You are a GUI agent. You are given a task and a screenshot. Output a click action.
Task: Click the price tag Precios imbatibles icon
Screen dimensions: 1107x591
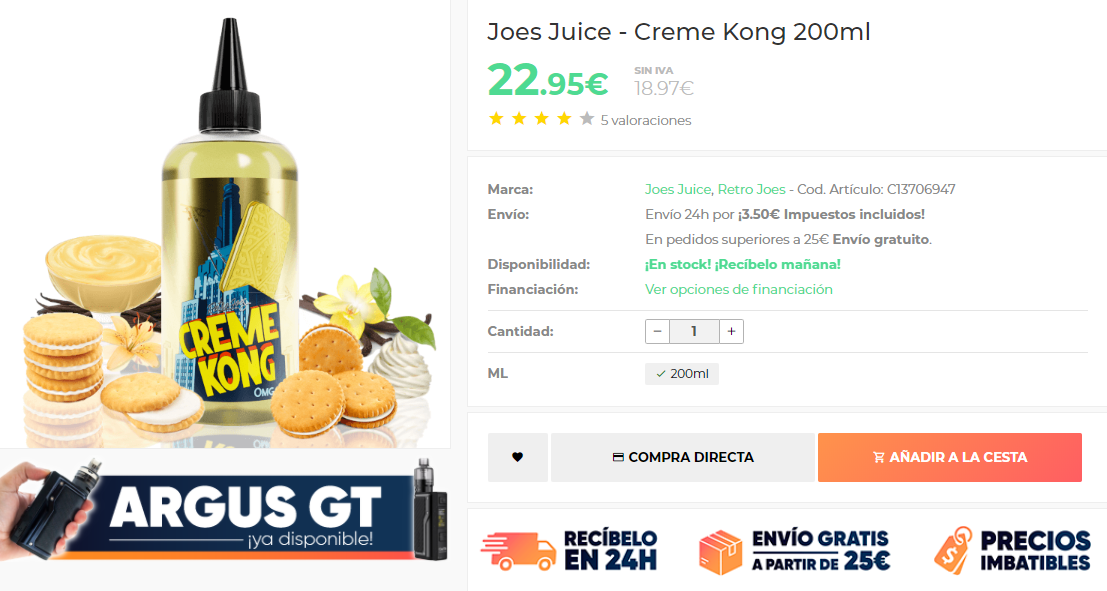point(953,550)
